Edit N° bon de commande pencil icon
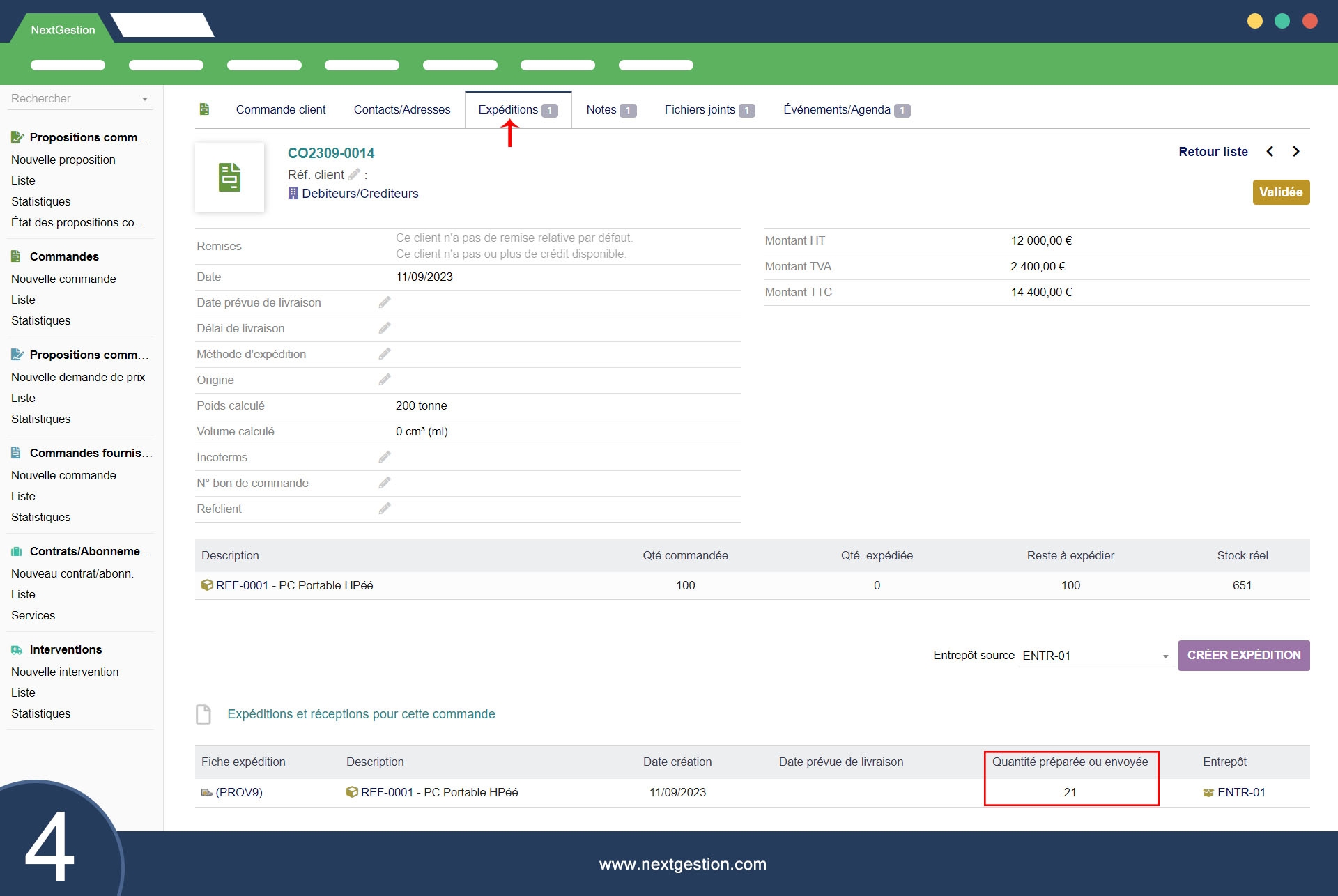1338x896 pixels. point(385,483)
